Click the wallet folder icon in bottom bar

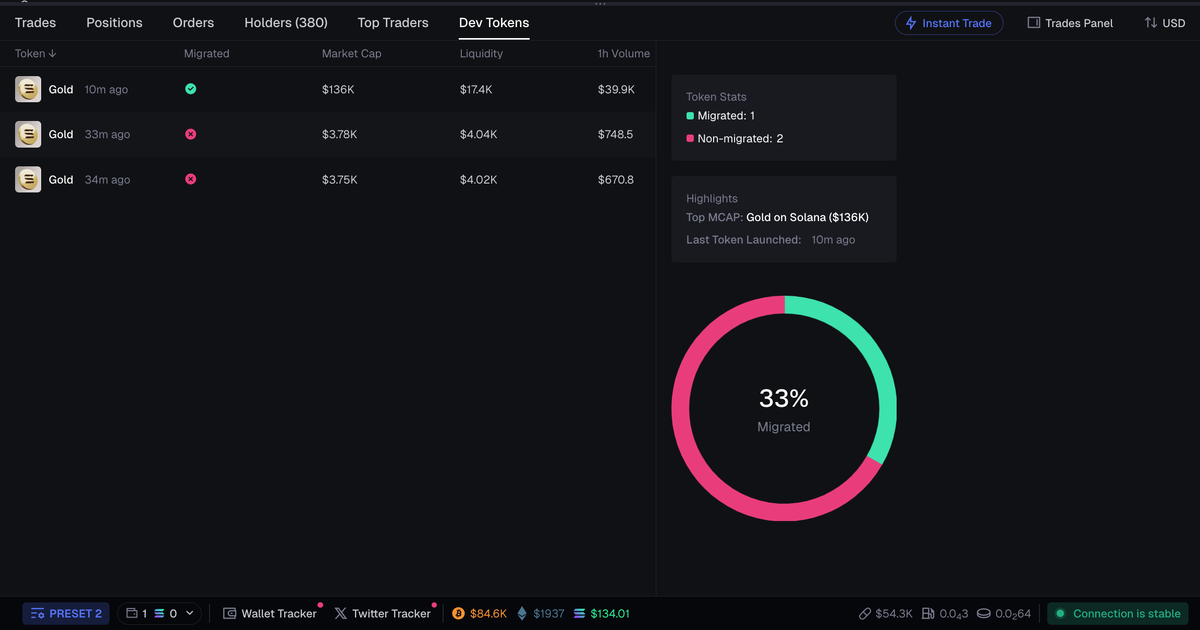coord(132,613)
